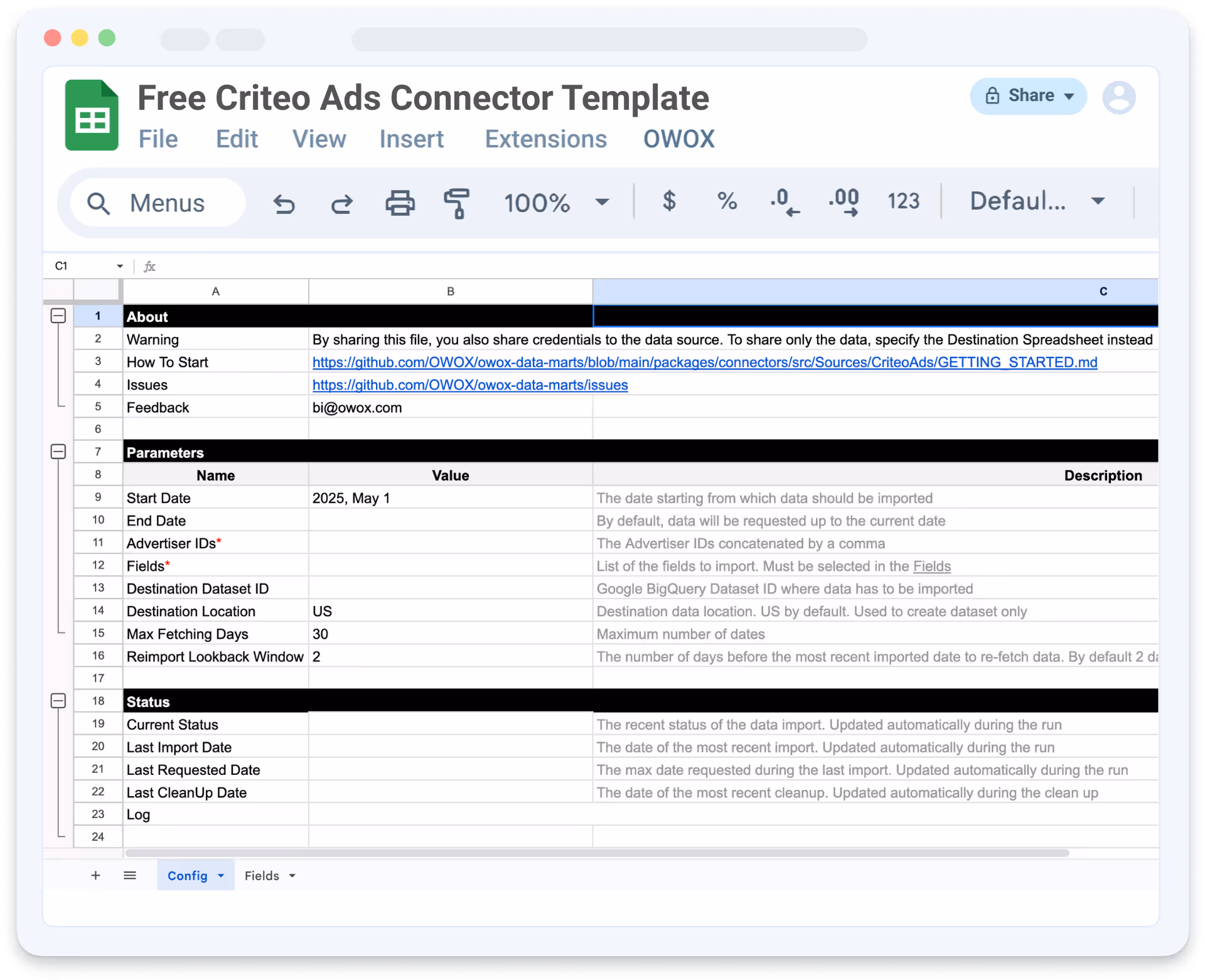Click the Max Fetching Days value '30'
Viewport: 1205px width, 980px height.
pyautogui.click(x=450, y=633)
